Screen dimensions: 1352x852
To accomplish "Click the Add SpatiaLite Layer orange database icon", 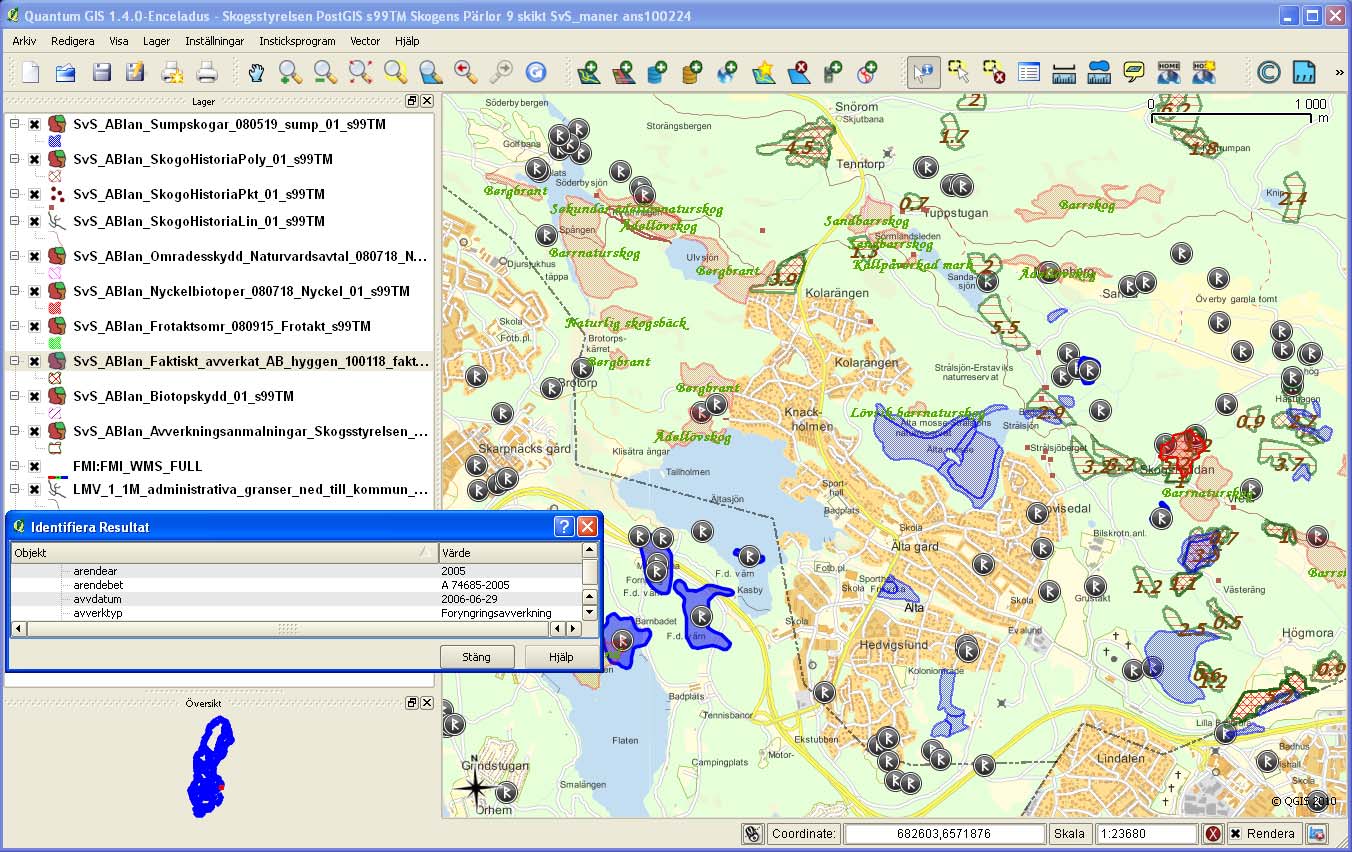I will point(692,72).
